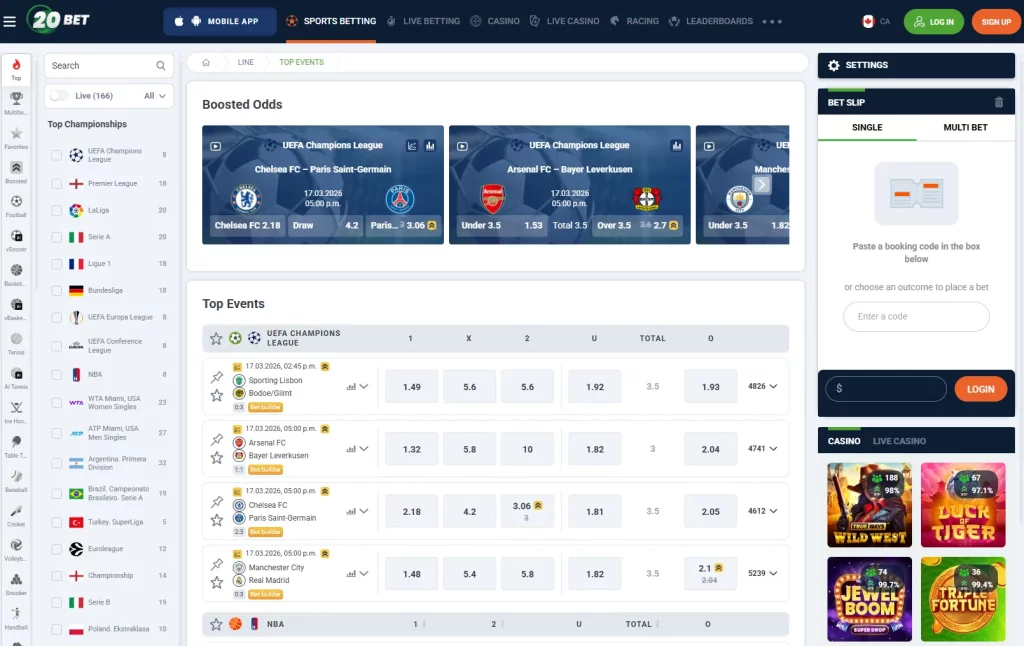Clear the bet slip with the trash icon
This screenshot has height=646, width=1024.
point(1001,101)
